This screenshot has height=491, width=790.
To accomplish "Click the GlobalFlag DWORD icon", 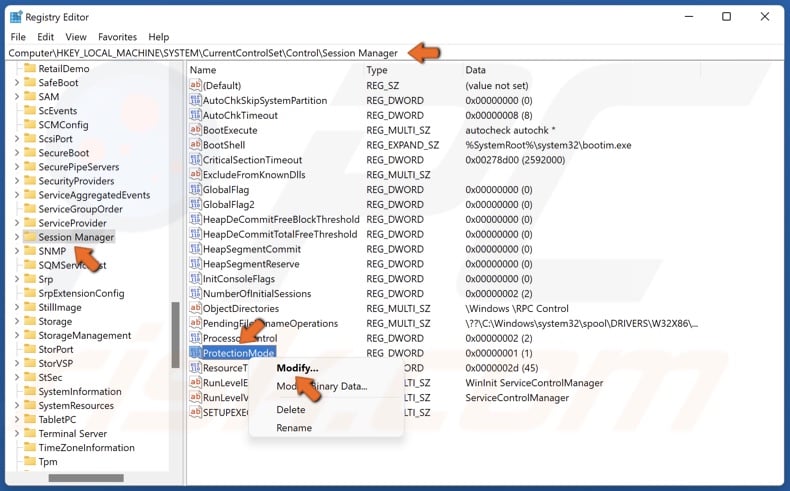I will (195, 189).
